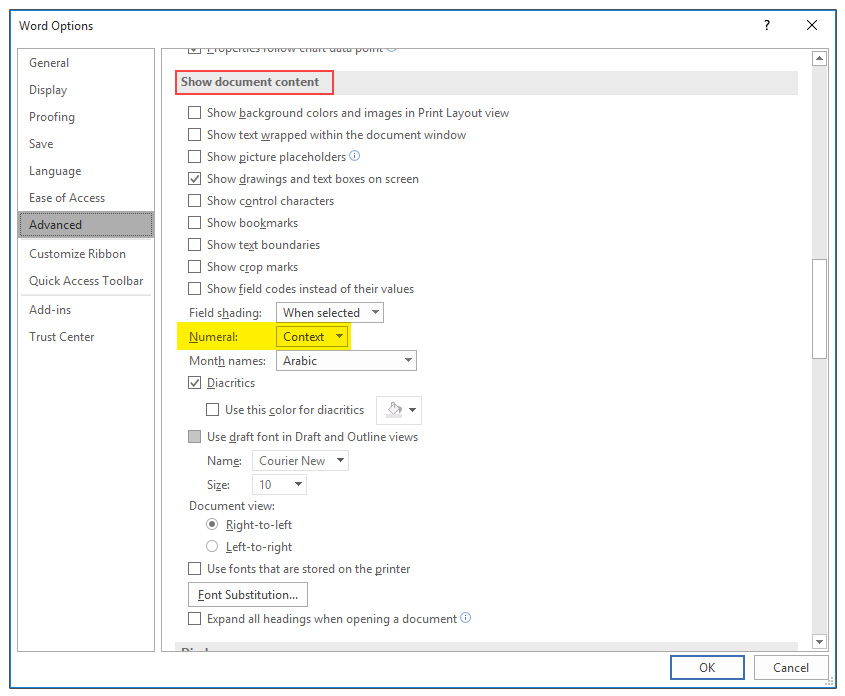Screen dimensions: 845x696
Task: Enable Use this color for diacritics
Action: click(212, 410)
